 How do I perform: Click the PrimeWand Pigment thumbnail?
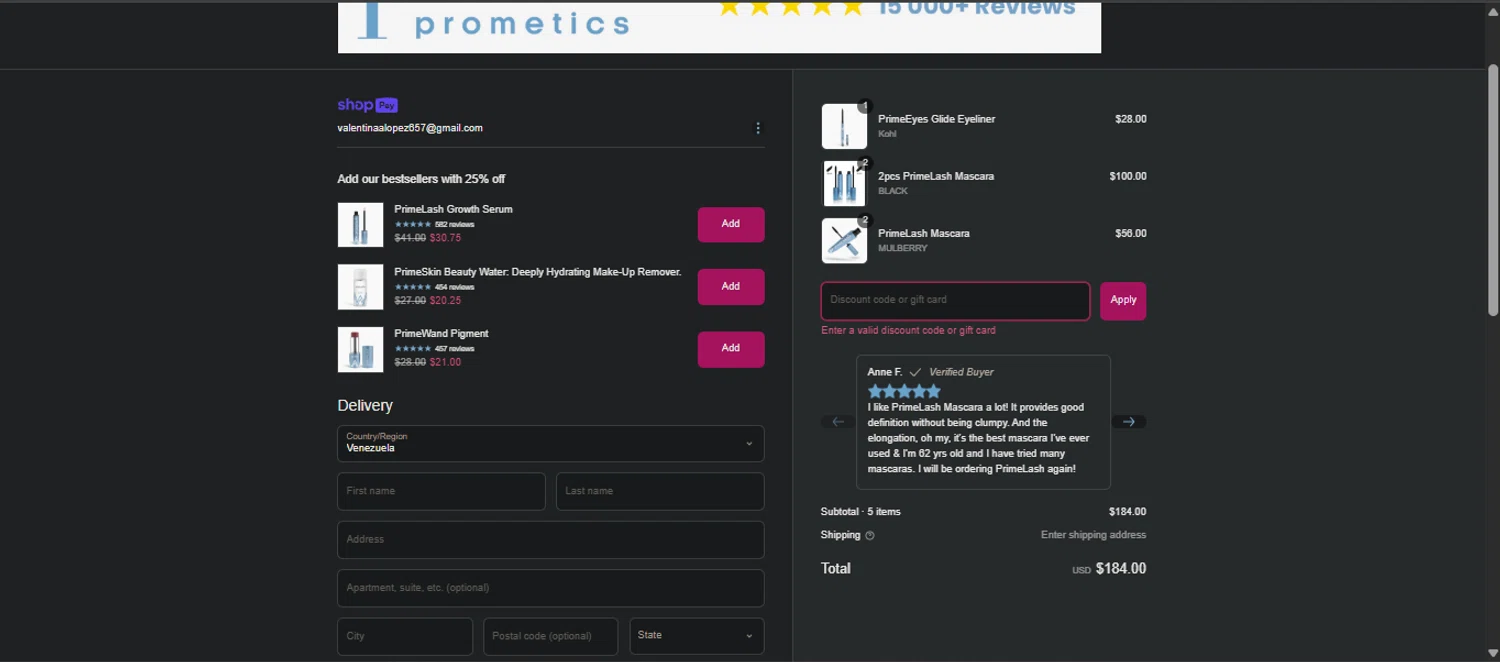(x=360, y=349)
